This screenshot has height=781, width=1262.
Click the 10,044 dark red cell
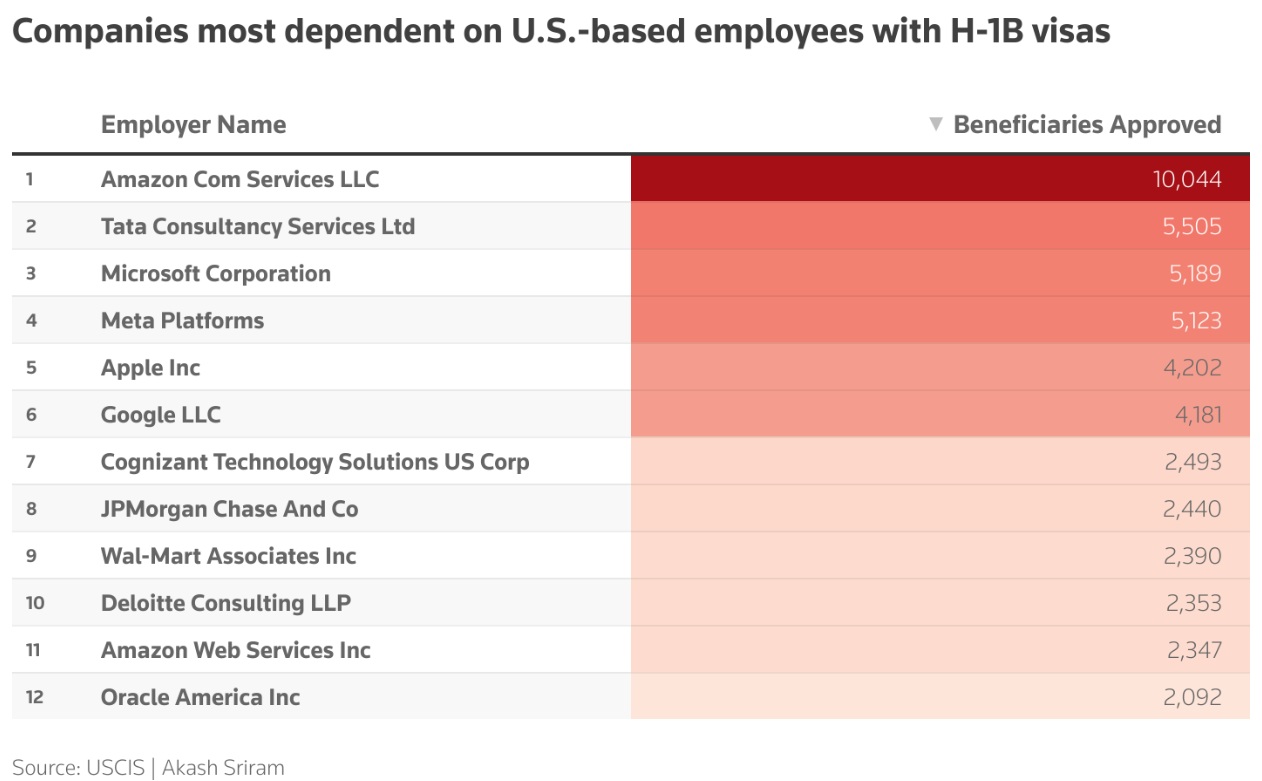[940, 179]
